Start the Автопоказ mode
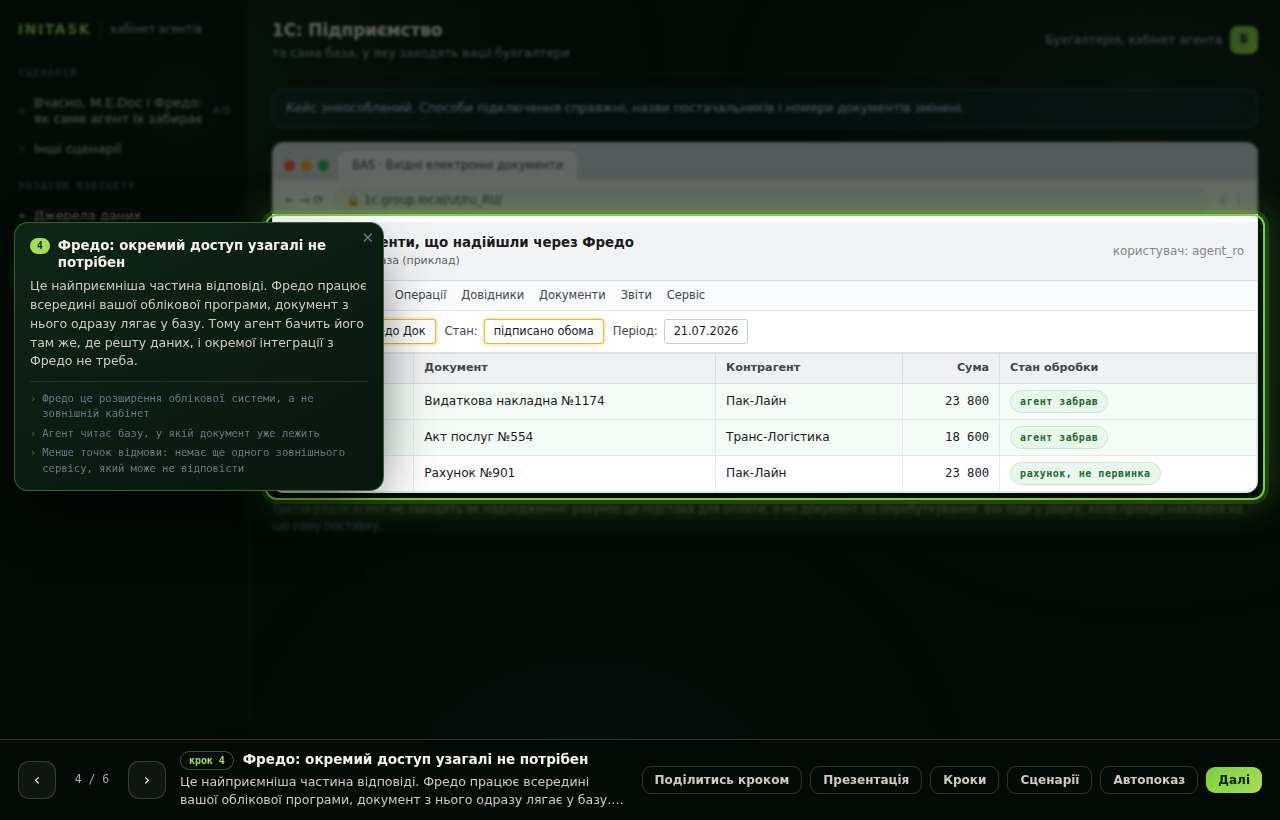 tap(1149, 780)
